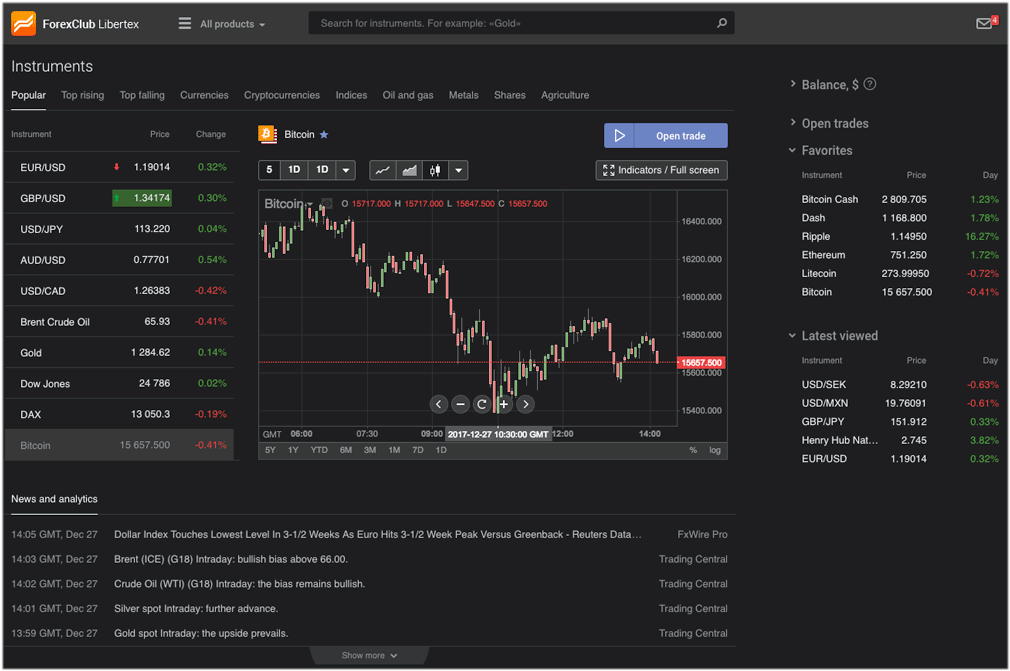
Task: Switch to the Cryptocurrencies tab
Action: pos(282,95)
